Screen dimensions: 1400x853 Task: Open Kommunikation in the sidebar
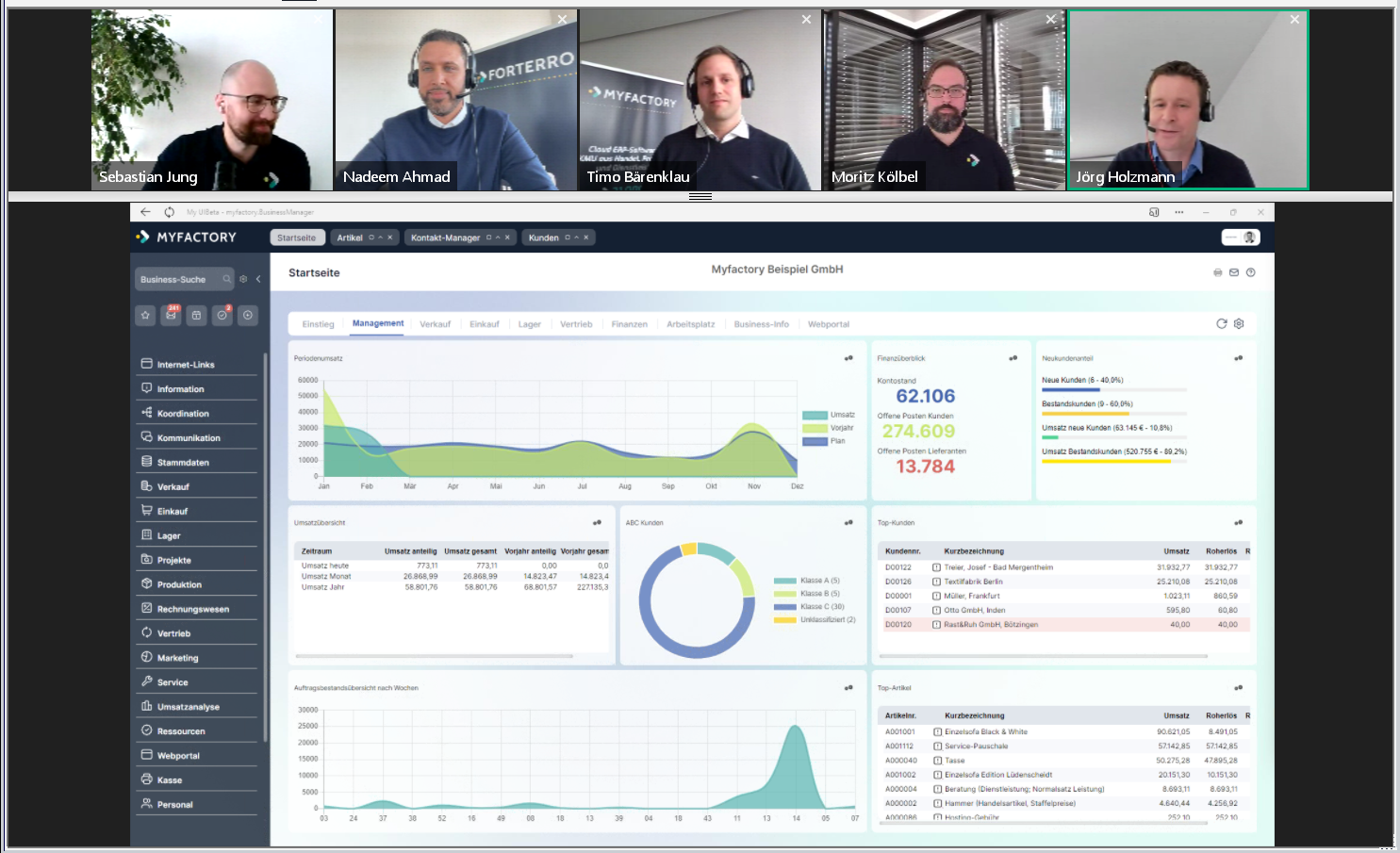tap(197, 437)
